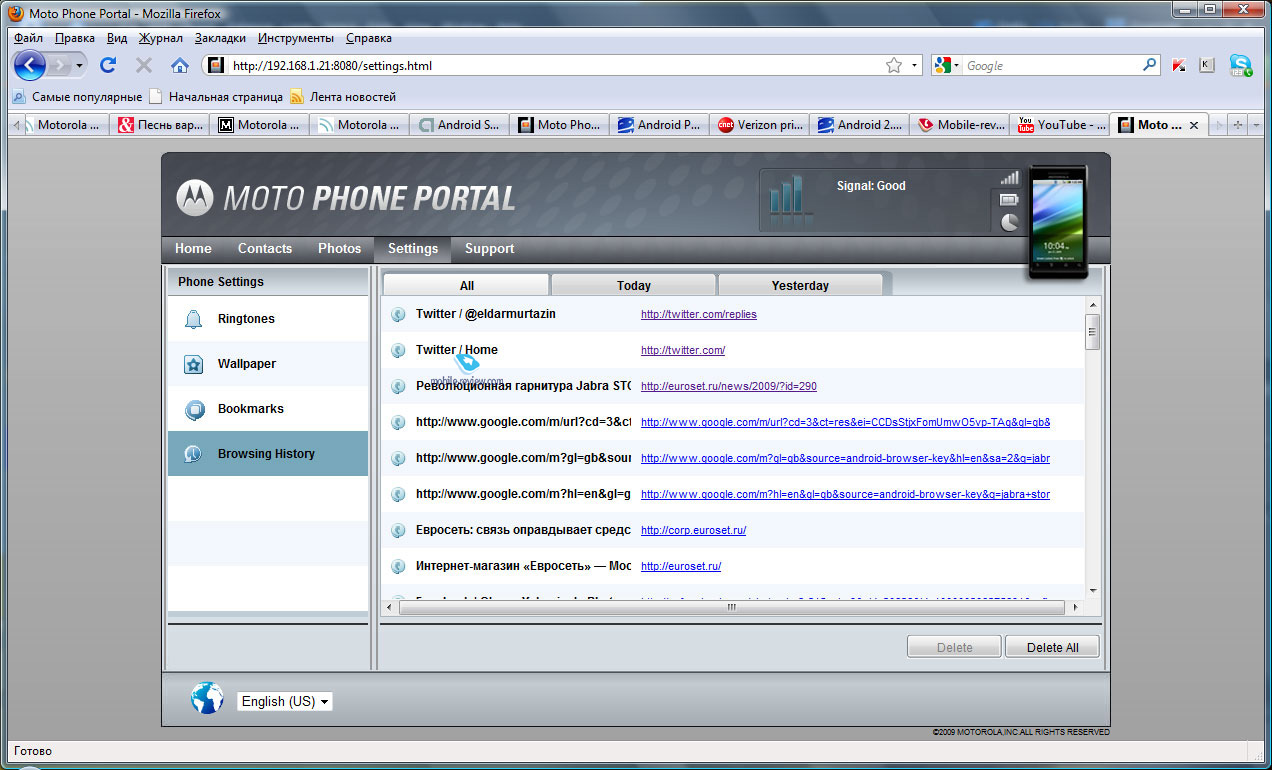
Task: Show Today's browsing history tab
Action: (634, 285)
